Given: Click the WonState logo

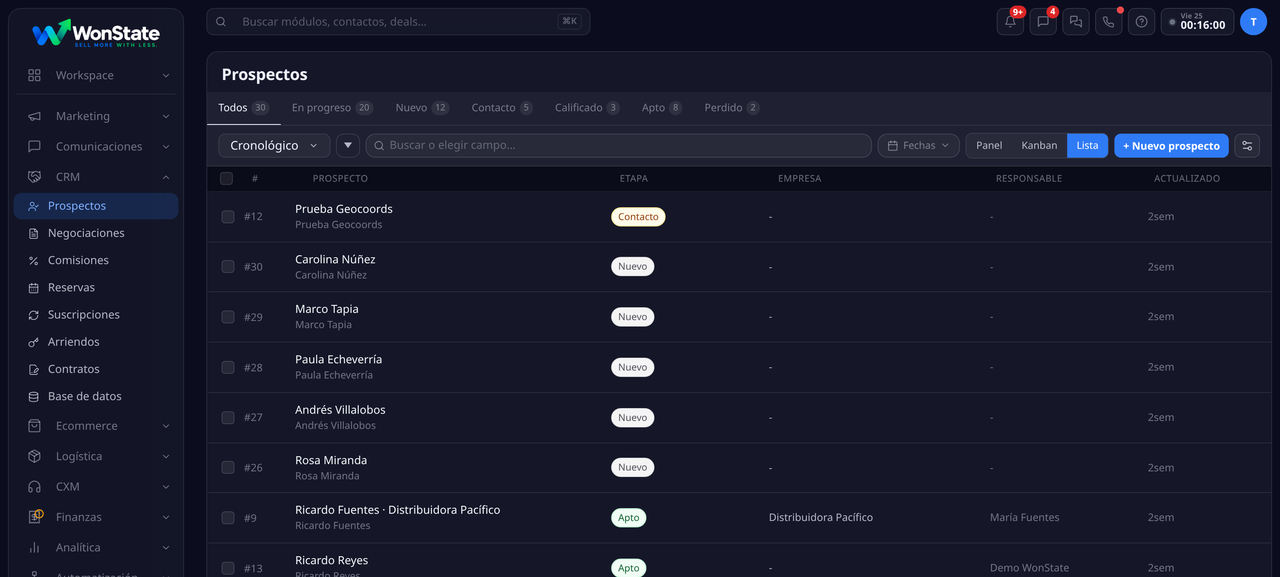Looking at the screenshot, I should [x=96, y=33].
